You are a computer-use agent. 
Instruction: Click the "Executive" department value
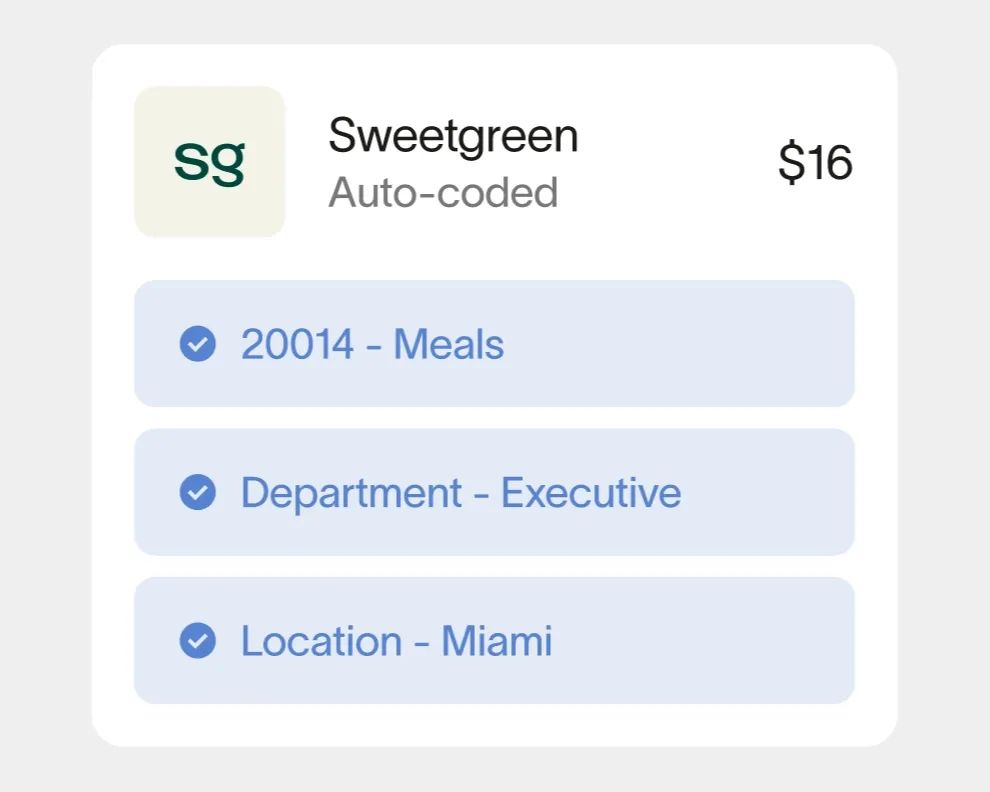pyautogui.click(x=591, y=492)
